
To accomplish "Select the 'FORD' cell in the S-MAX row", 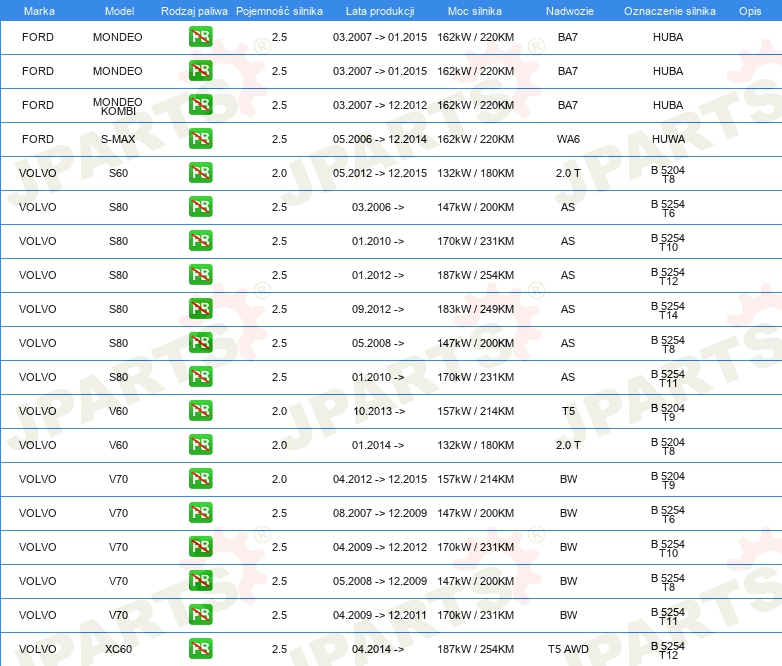I will [37, 139].
